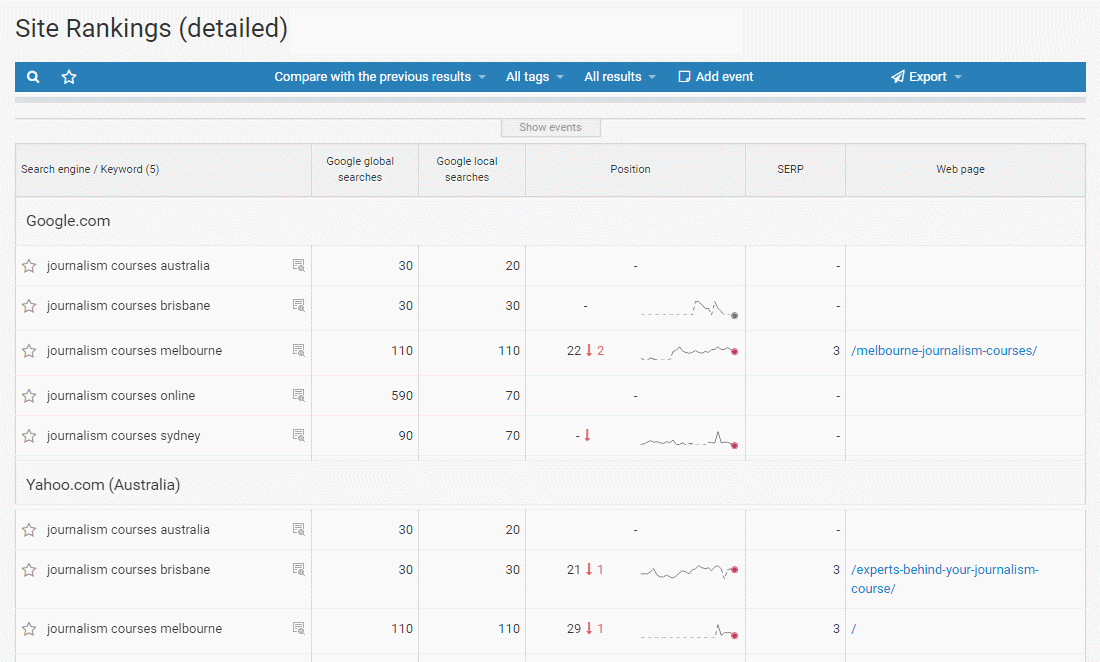Viewport: 1100px width, 662px height.
Task: Open the Export menu
Action: [x=926, y=77]
